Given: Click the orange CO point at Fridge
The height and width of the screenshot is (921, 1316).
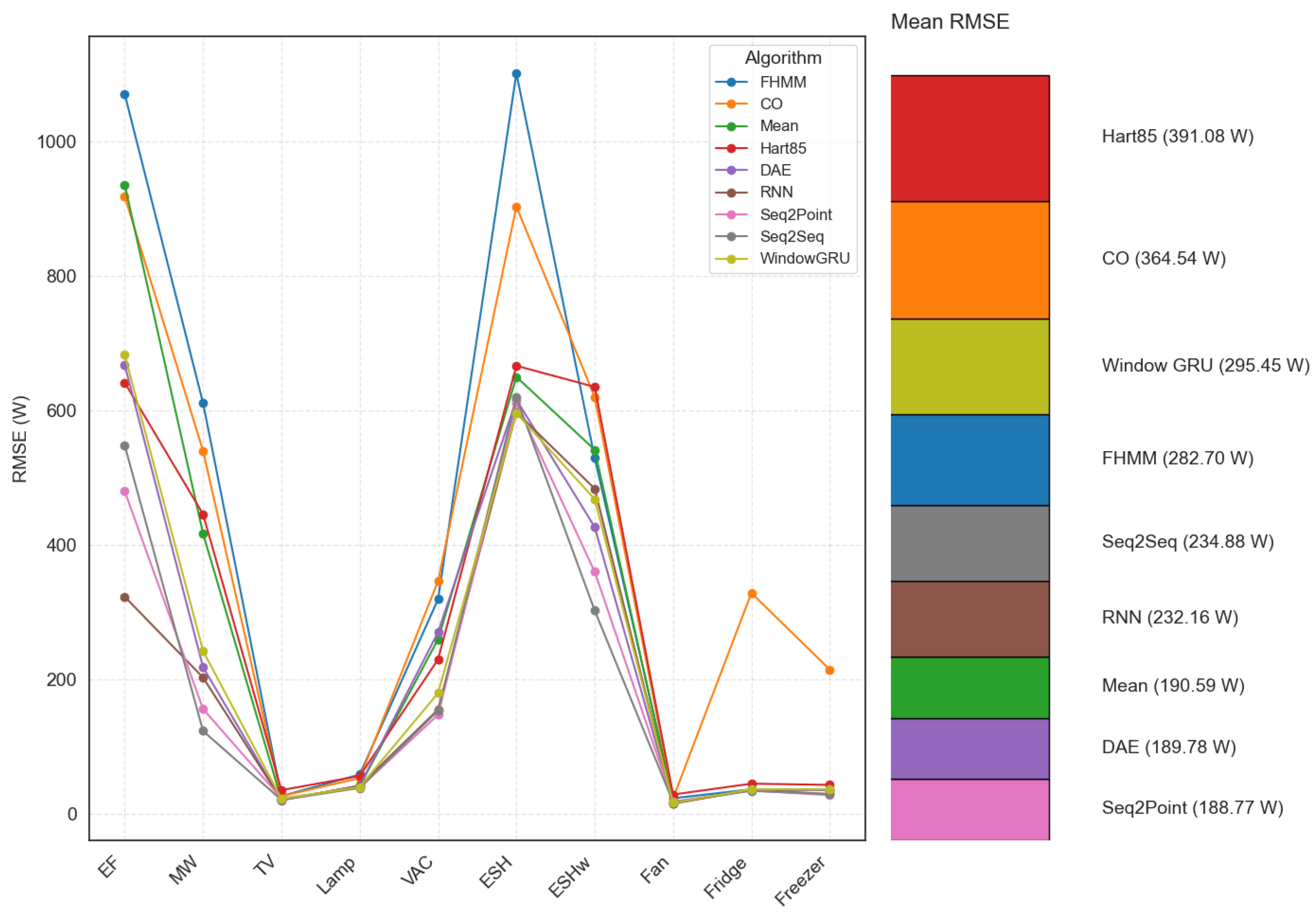Looking at the screenshot, I should pyautogui.click(x=752, y=594).
